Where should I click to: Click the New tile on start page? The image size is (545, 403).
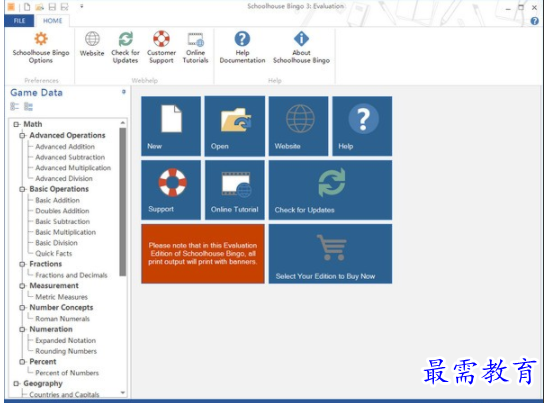[x=171, y=126]
